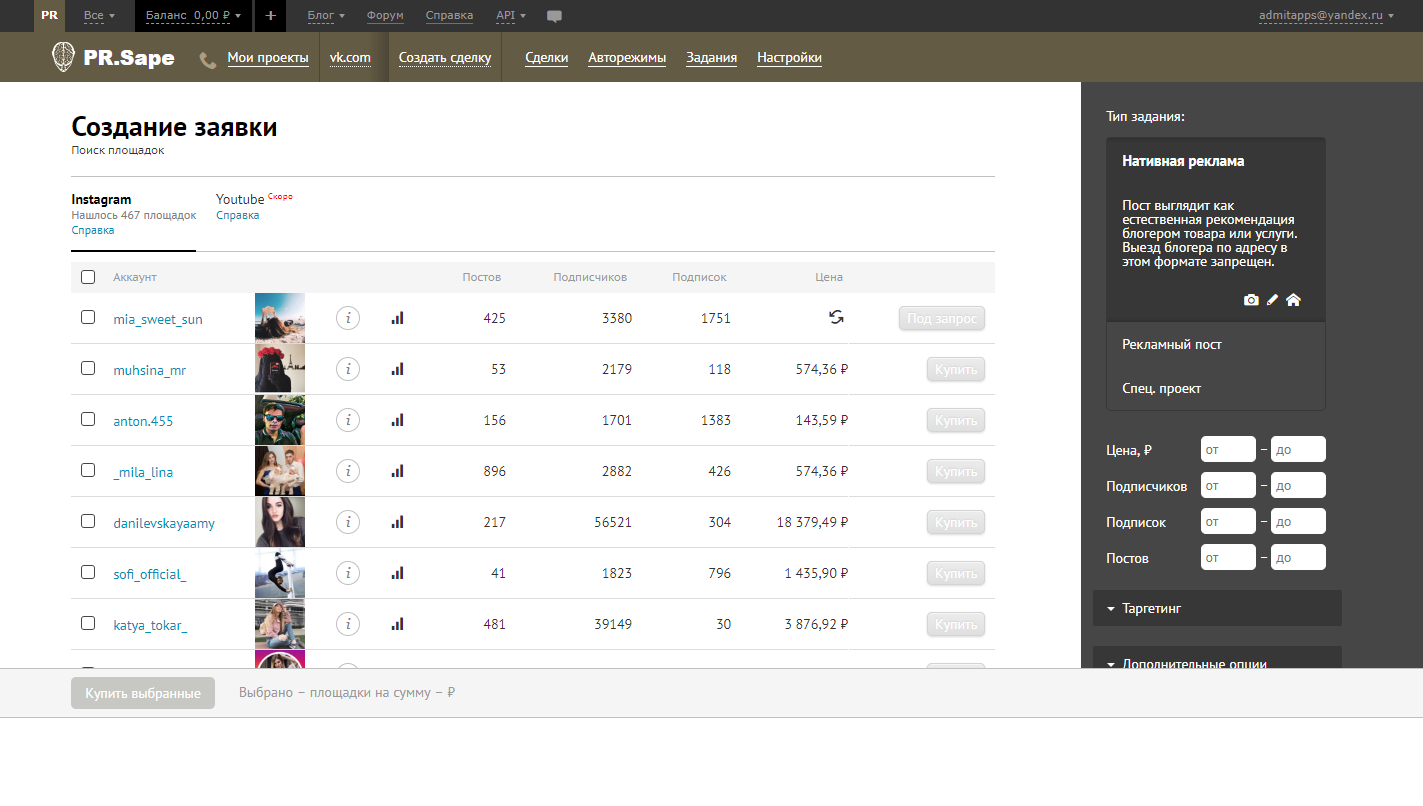Tick the checkbox for anton.455
Viewport: 1423px width, 806px height.
(88, 419)
